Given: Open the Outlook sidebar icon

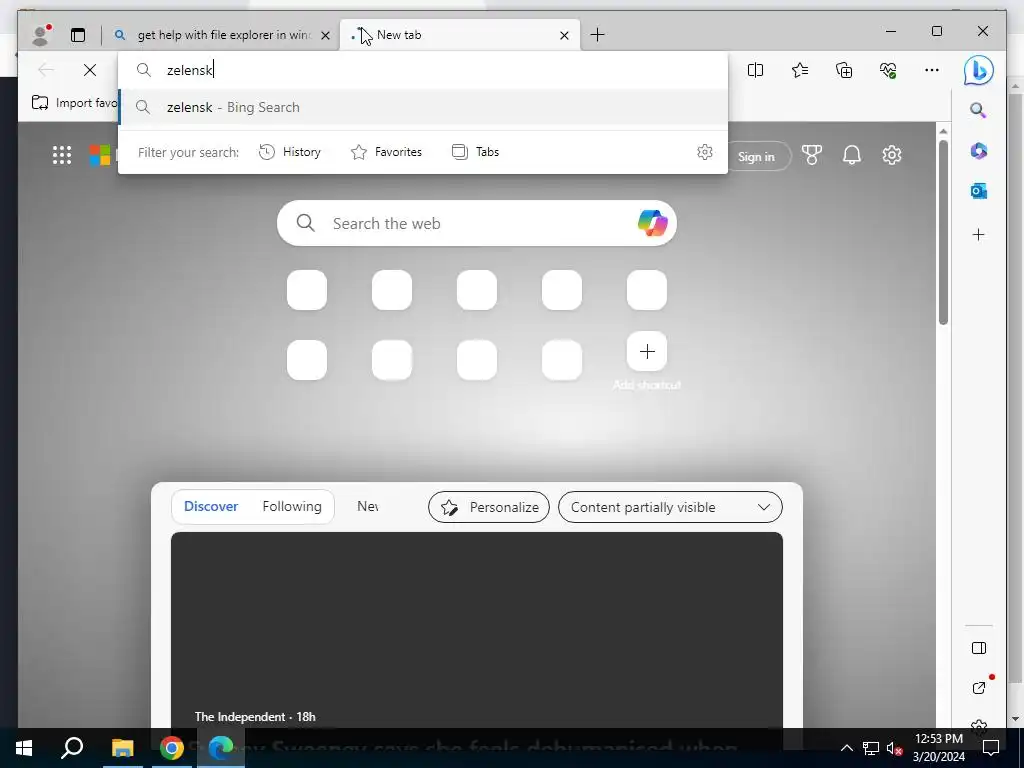Looking at the screenshot, I should point(978,191).
